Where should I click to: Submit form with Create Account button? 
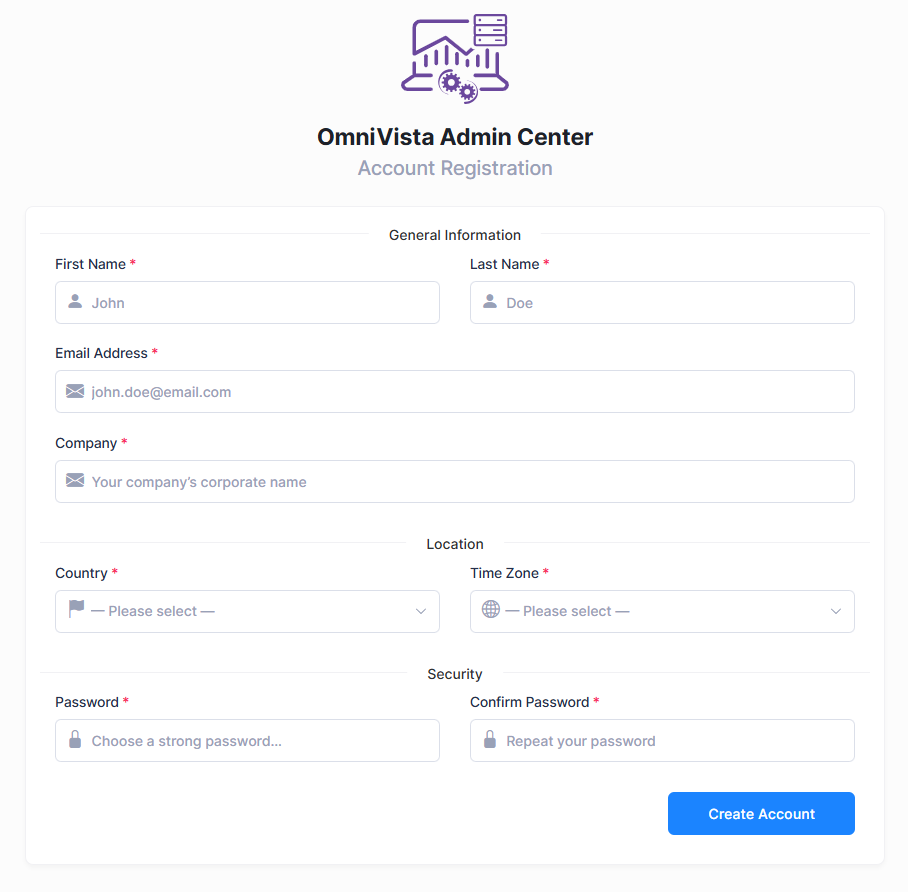point(761,813)
